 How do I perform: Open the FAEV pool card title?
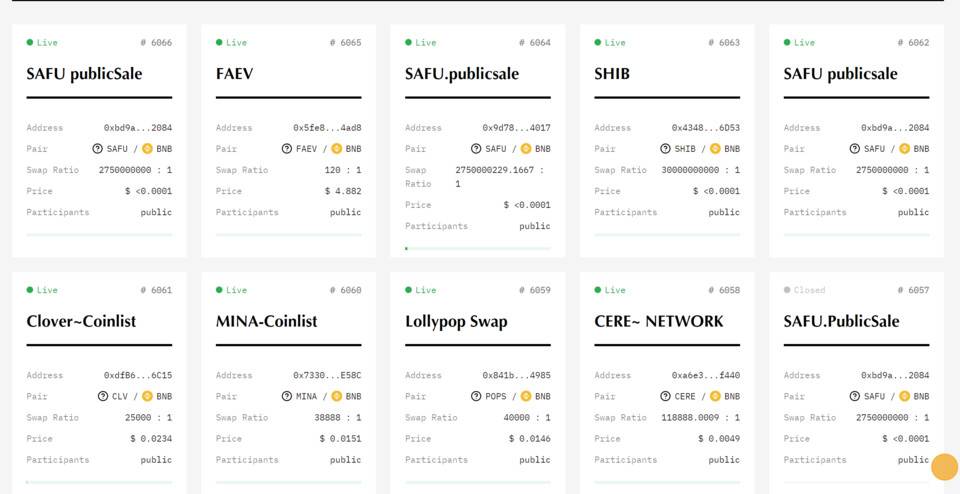[x=234, y=74]
